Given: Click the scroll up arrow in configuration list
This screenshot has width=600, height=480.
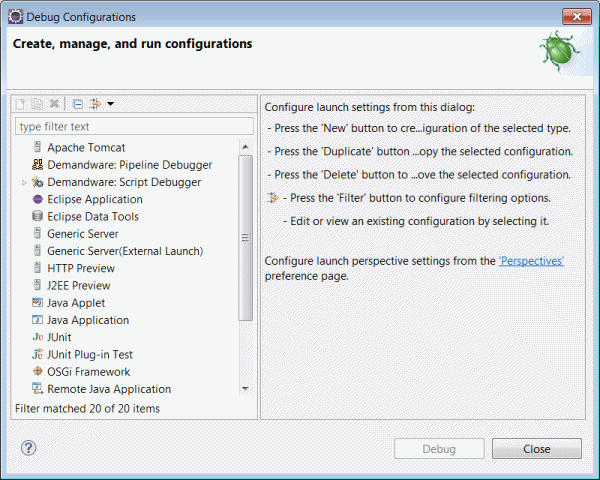Looking at the screenshot, I should point(245,147).
